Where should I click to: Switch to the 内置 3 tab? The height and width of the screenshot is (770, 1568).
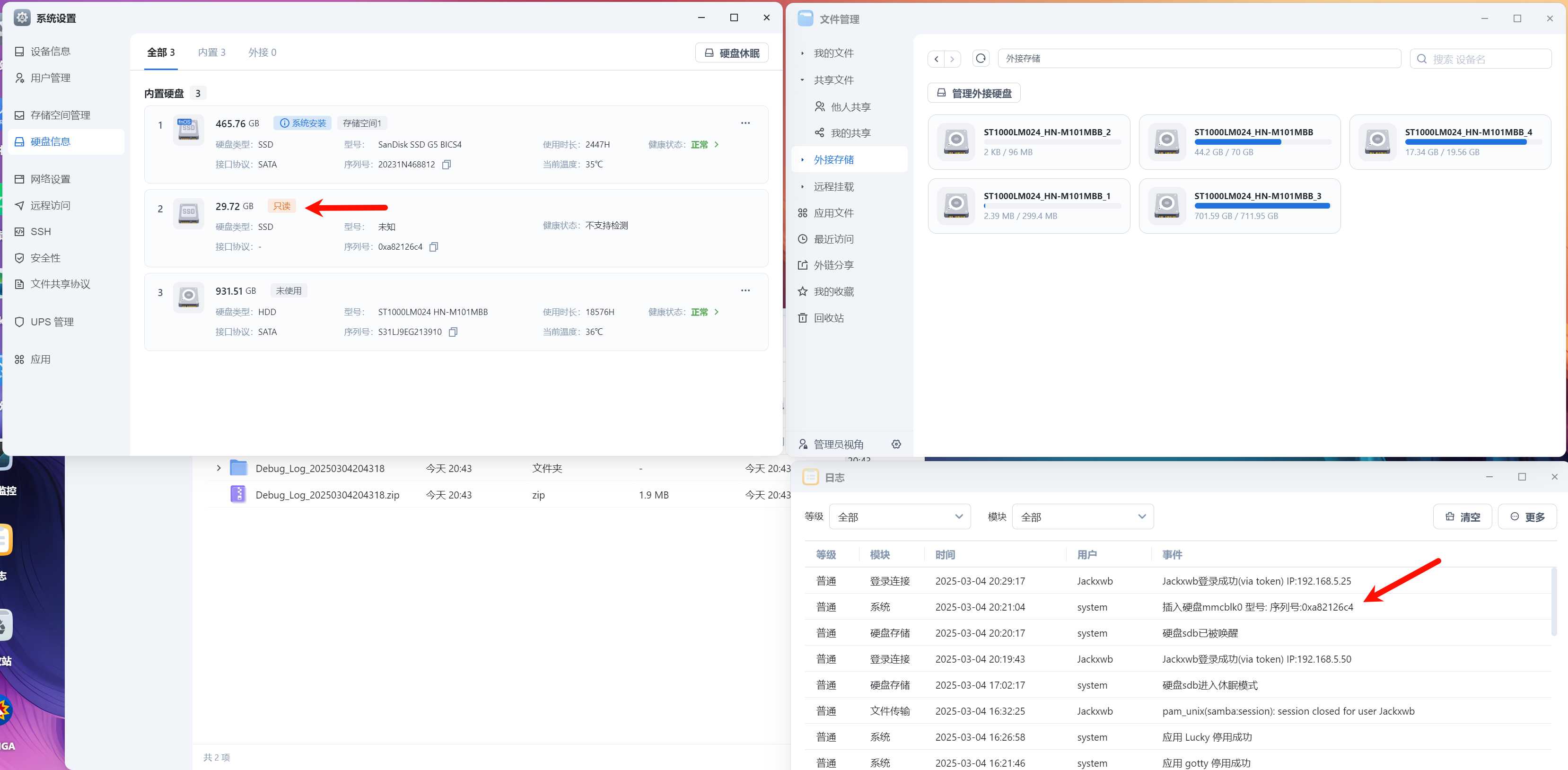[211, 52]
